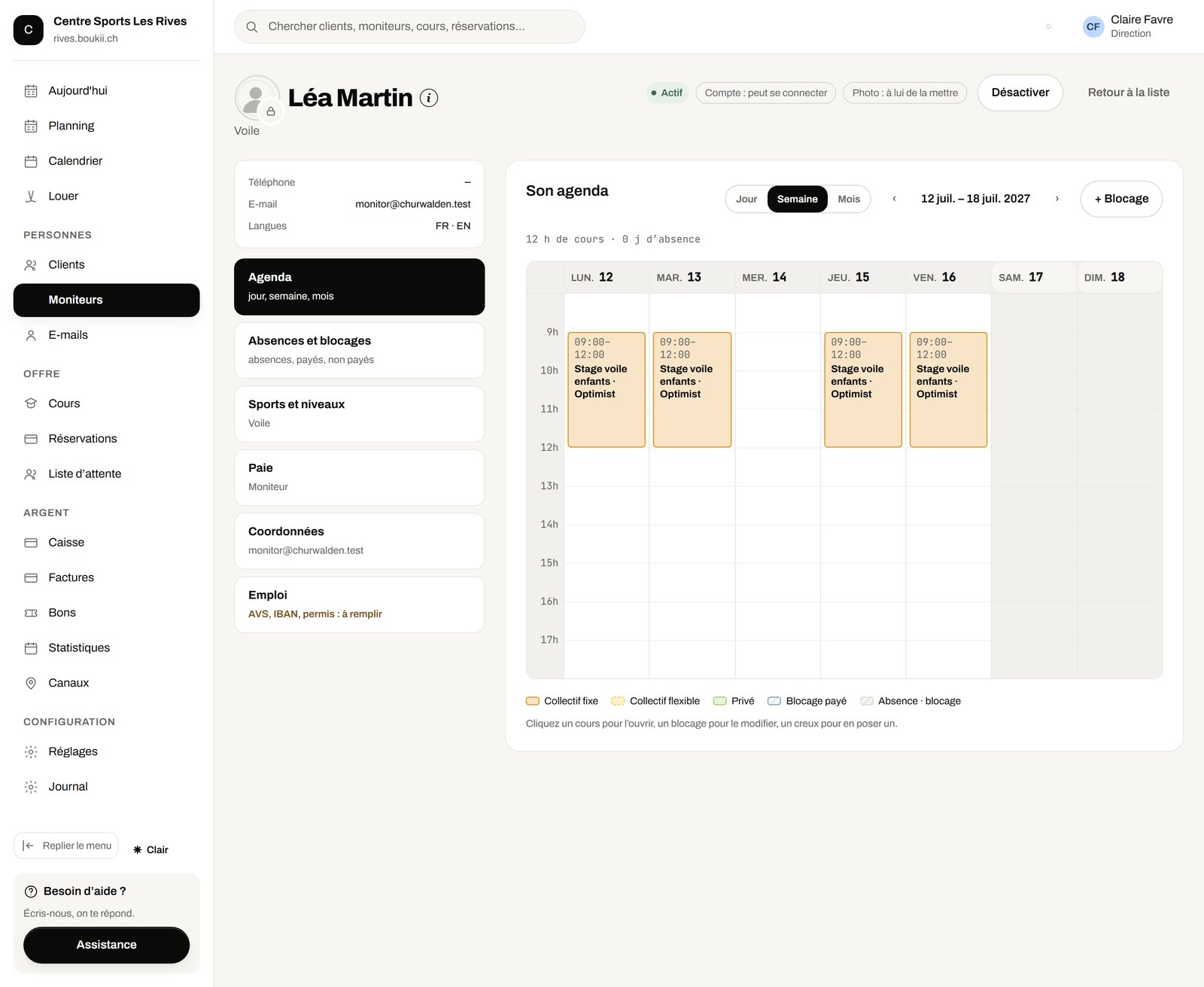Click Retour à la liste link
Image resolution: width=1204 pixels, height=987 pixels.
coord(1128,93)
